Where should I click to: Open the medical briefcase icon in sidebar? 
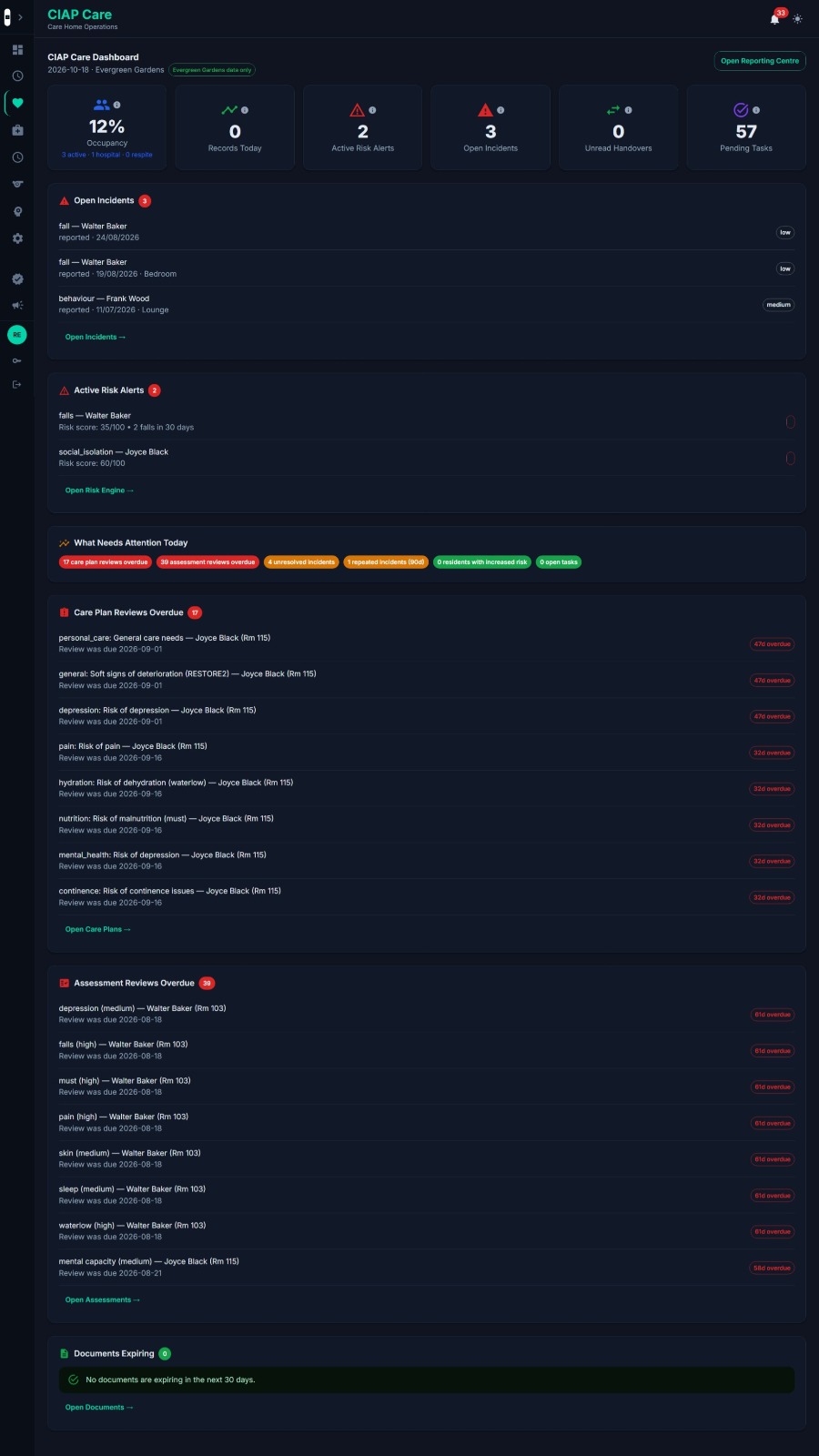[17, 130]
